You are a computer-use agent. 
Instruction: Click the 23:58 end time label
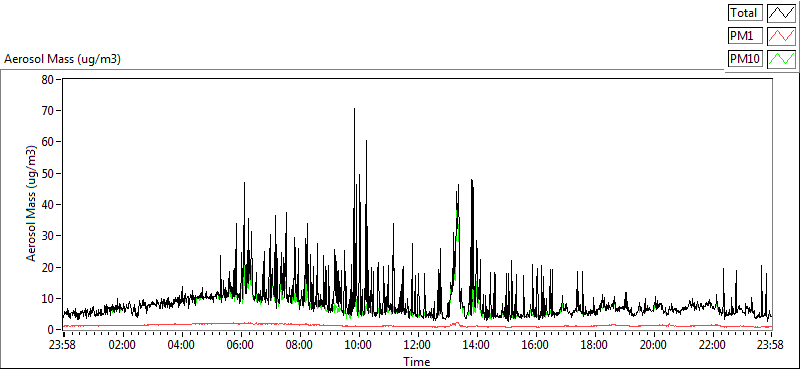770,345
